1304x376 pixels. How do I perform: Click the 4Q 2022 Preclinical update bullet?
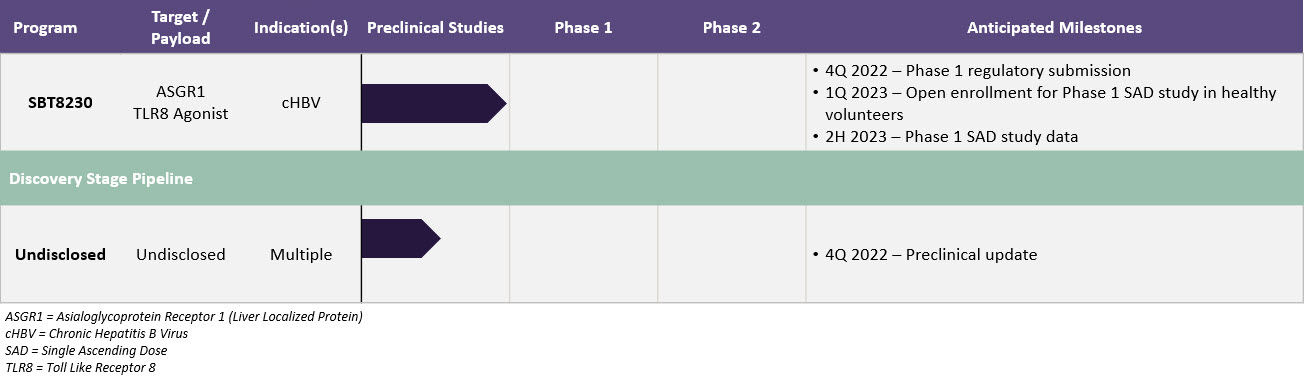[x=924, y=254]
